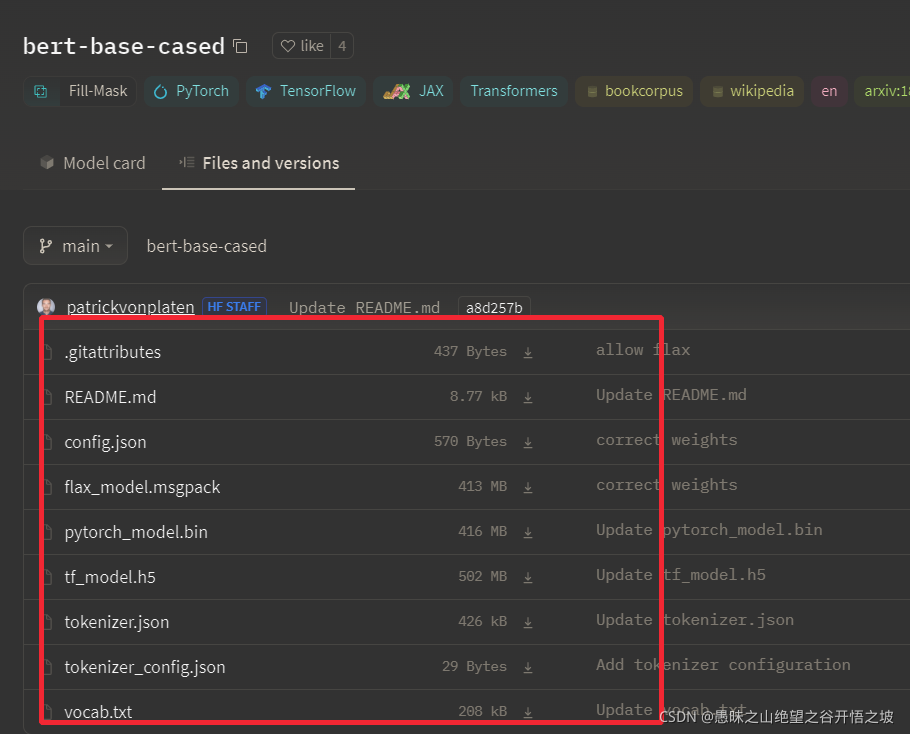Switch to Files and versions tab
This screenshot has height=734, width=910.
click(x=259, y=163)
